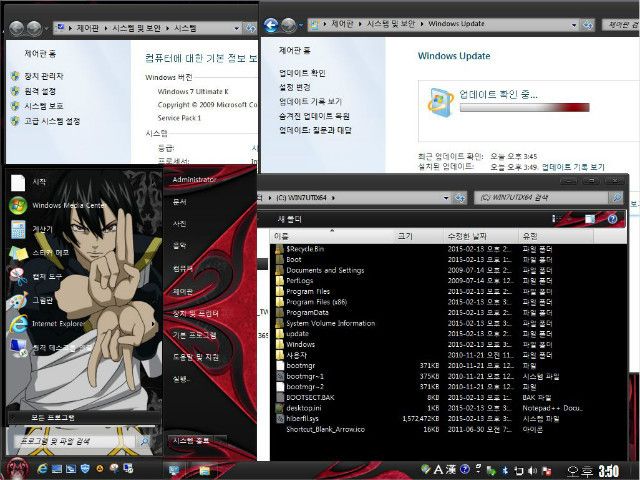Expand Internet Explorer jump list arrow
Viewport: 640px width, 480px height.
click(x=154, y=324)
